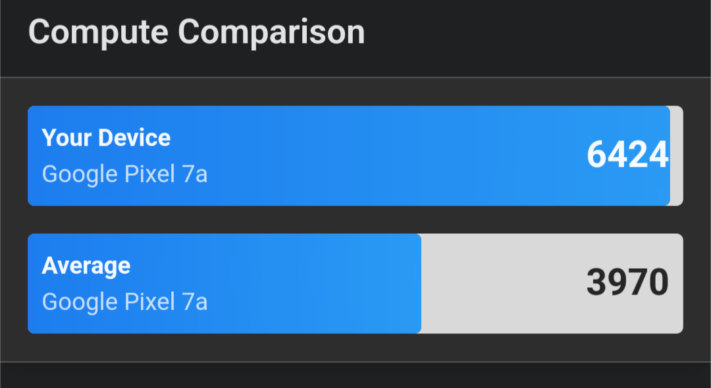711x388 pixels.
Task: Click the blue Your Device score bar
Action: point(349,156)
